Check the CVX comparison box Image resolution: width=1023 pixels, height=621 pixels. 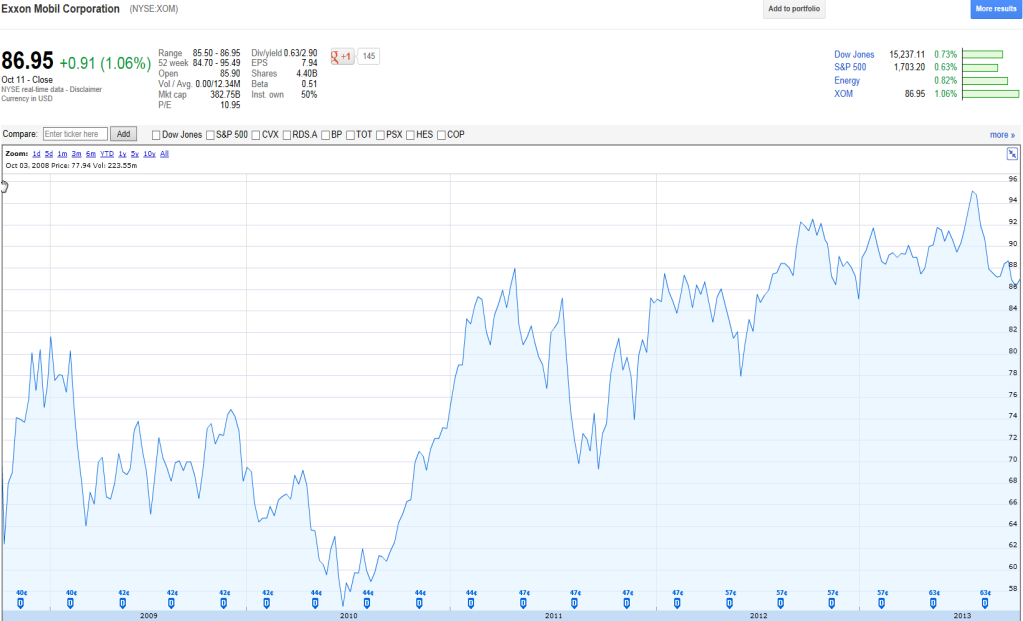tap(256, 135)
